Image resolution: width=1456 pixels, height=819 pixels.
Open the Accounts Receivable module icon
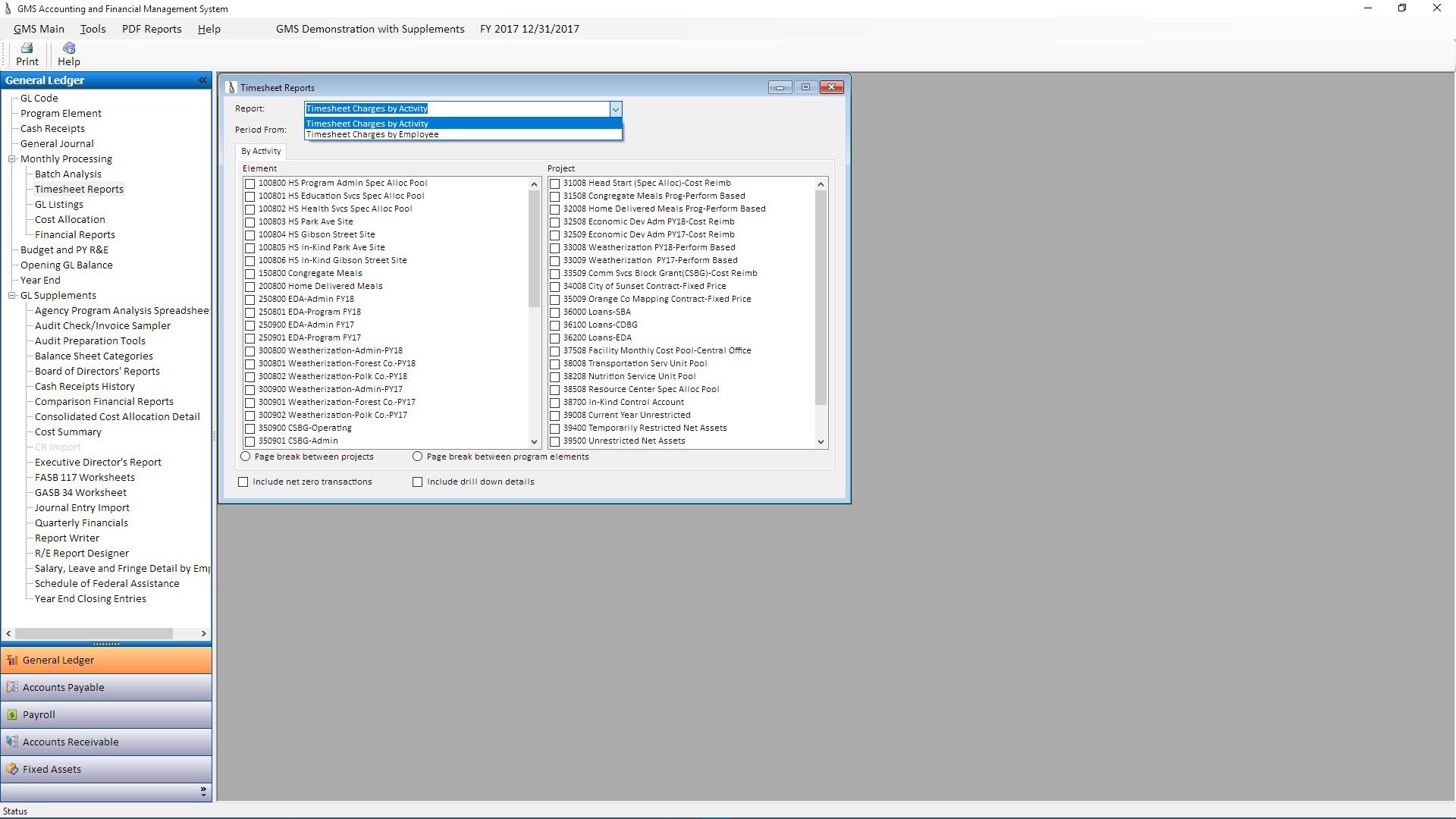12,742
